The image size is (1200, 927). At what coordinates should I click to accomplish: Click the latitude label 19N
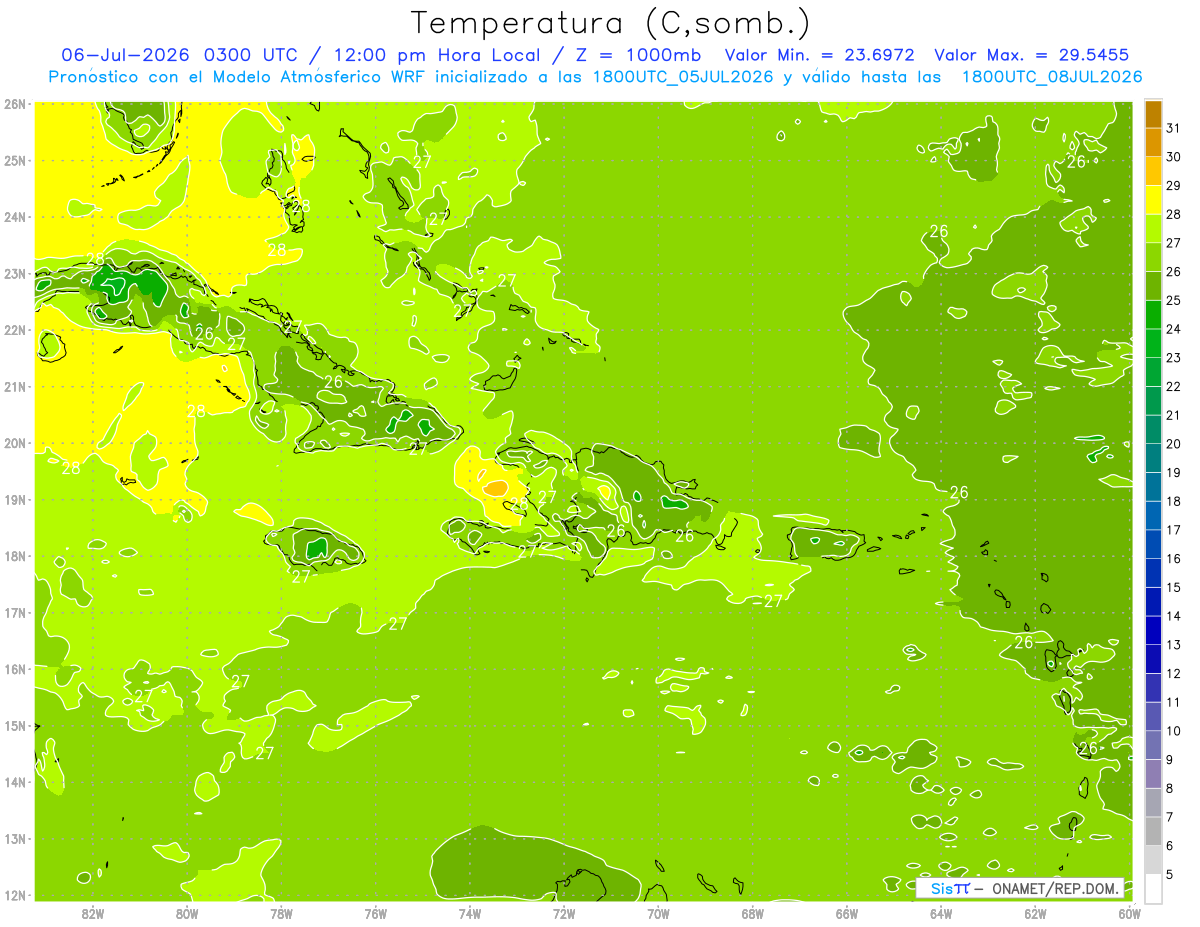click(x=15, y=500)
